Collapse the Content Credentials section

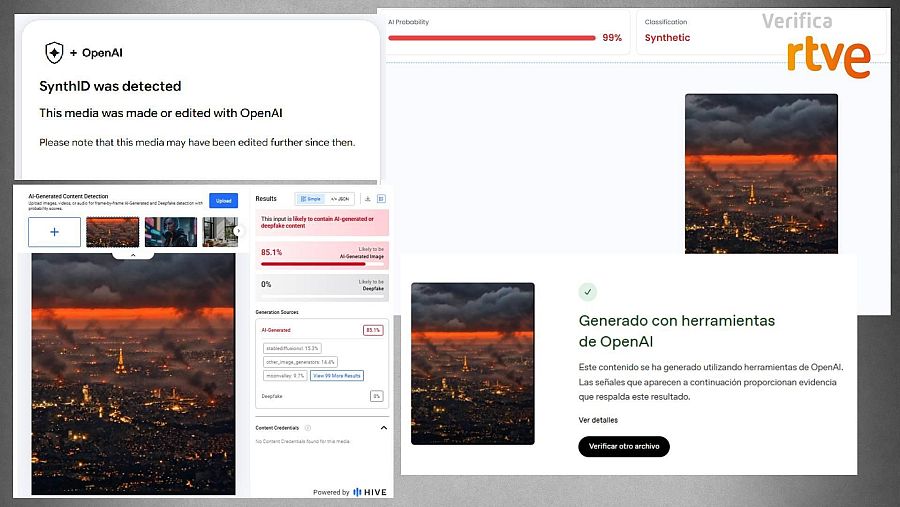pyautogui.click(x=383, y=428)
